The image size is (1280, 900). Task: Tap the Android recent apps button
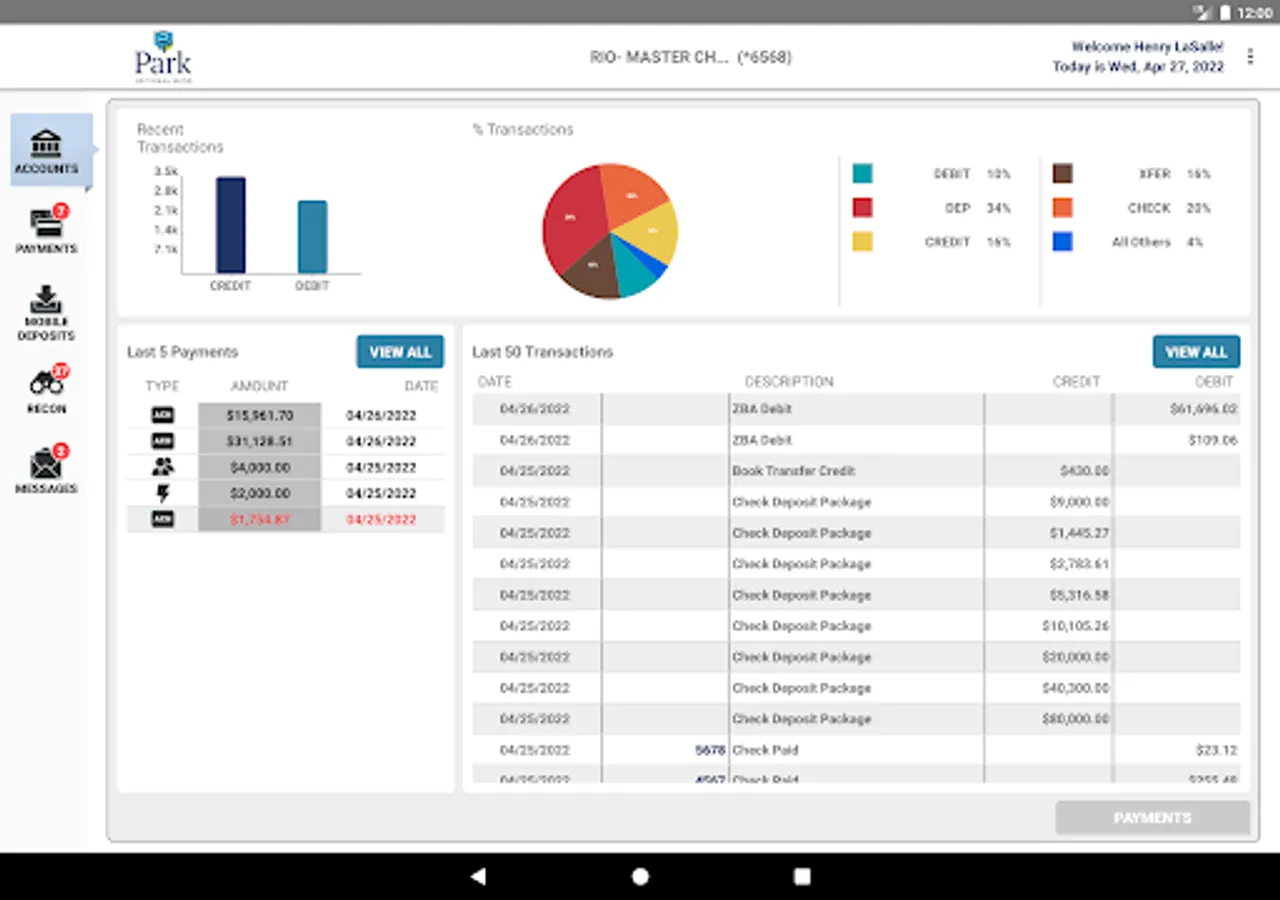pos(802,876)
